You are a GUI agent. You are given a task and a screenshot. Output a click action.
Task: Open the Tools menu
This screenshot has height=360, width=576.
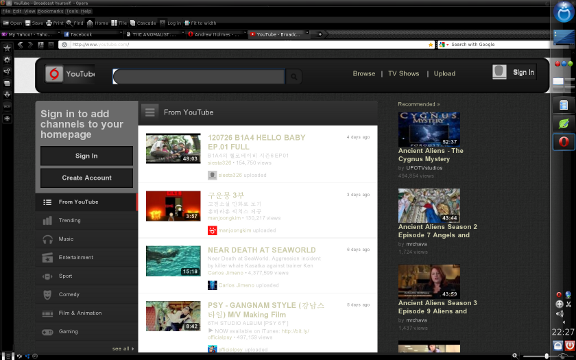72,11
